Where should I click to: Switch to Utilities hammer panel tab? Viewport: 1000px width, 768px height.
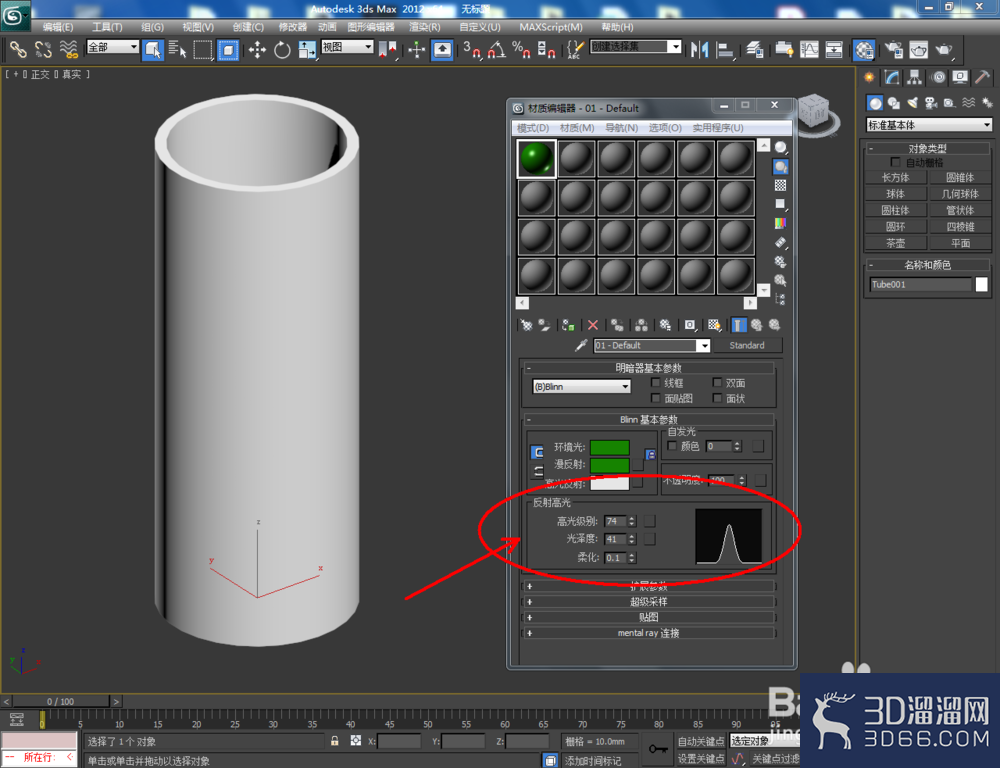coord(983,78)
